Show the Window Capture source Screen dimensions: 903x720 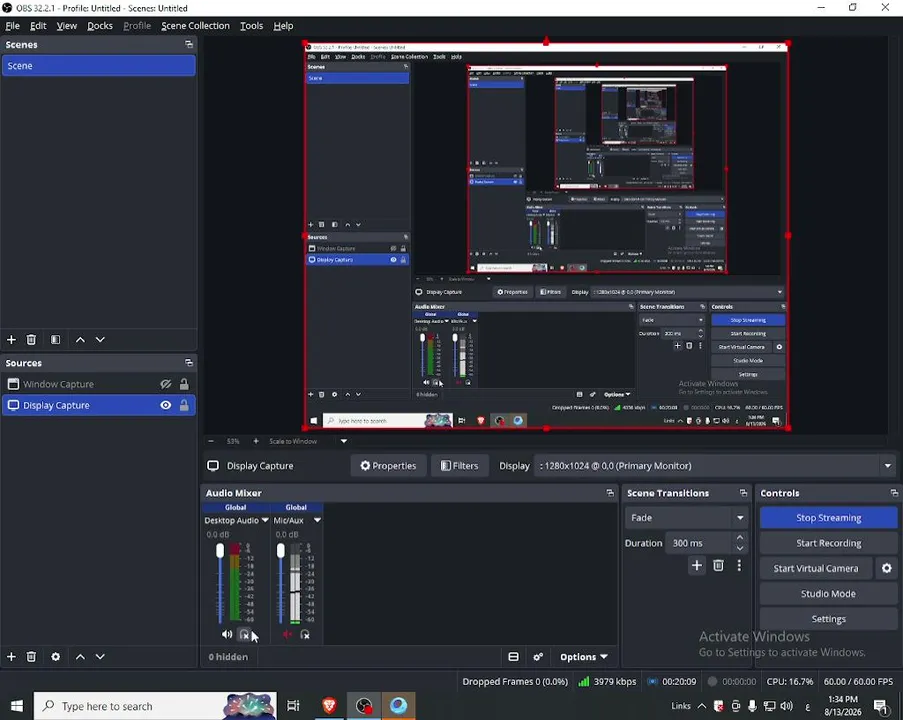(166, 384)
